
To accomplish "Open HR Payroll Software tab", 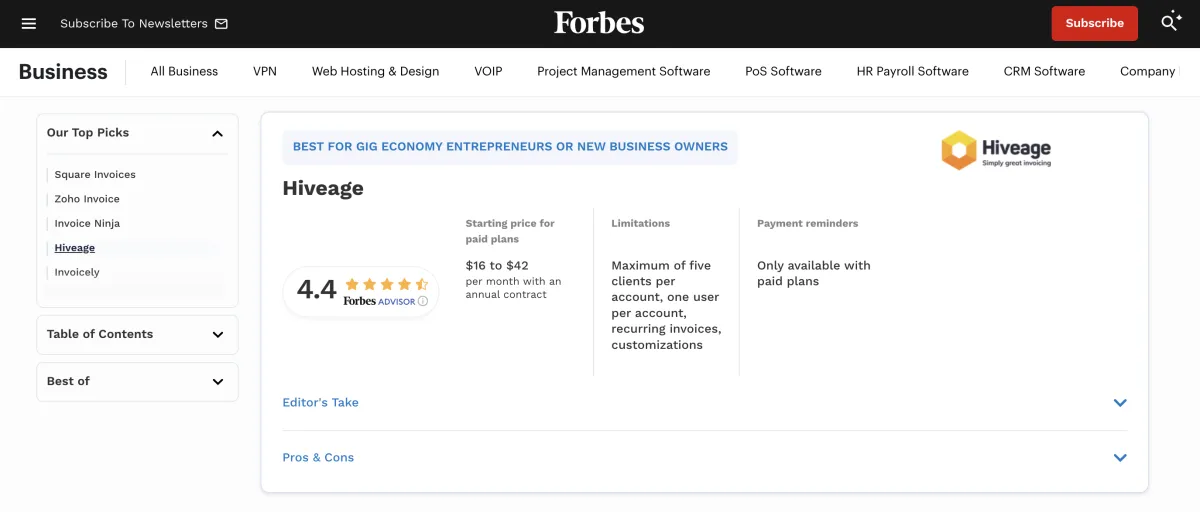I will [x=913, y=71].
